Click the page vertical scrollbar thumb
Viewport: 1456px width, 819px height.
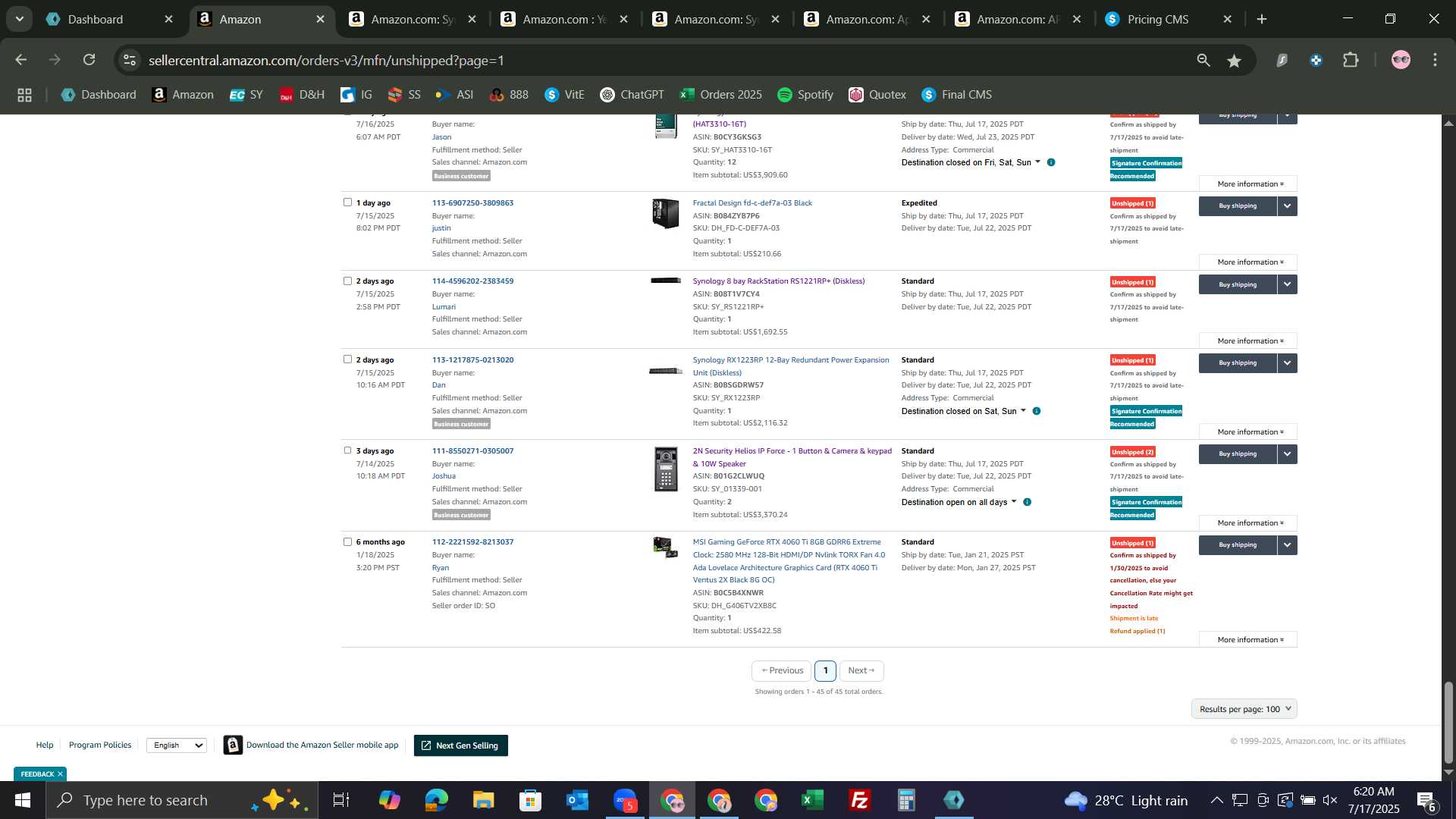[x=1448, y=723]
